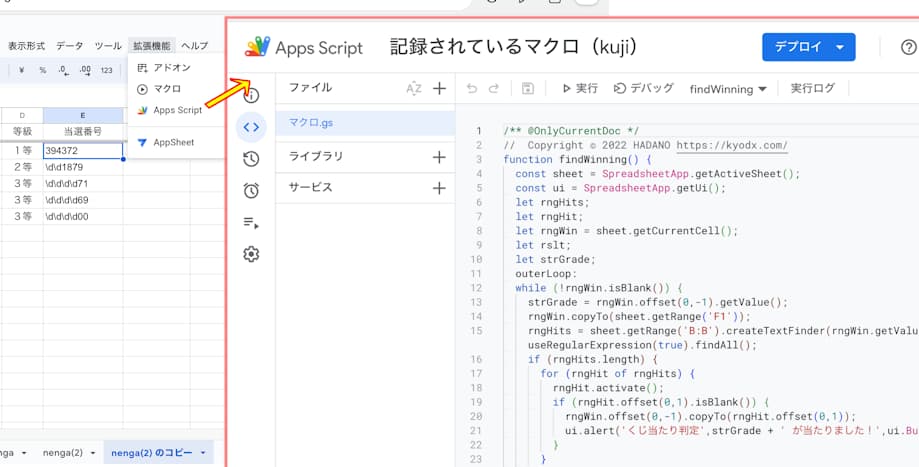This screenshot has width=919, height=467.
Task: Add a library with plus icon
Action: coord(439,157)
